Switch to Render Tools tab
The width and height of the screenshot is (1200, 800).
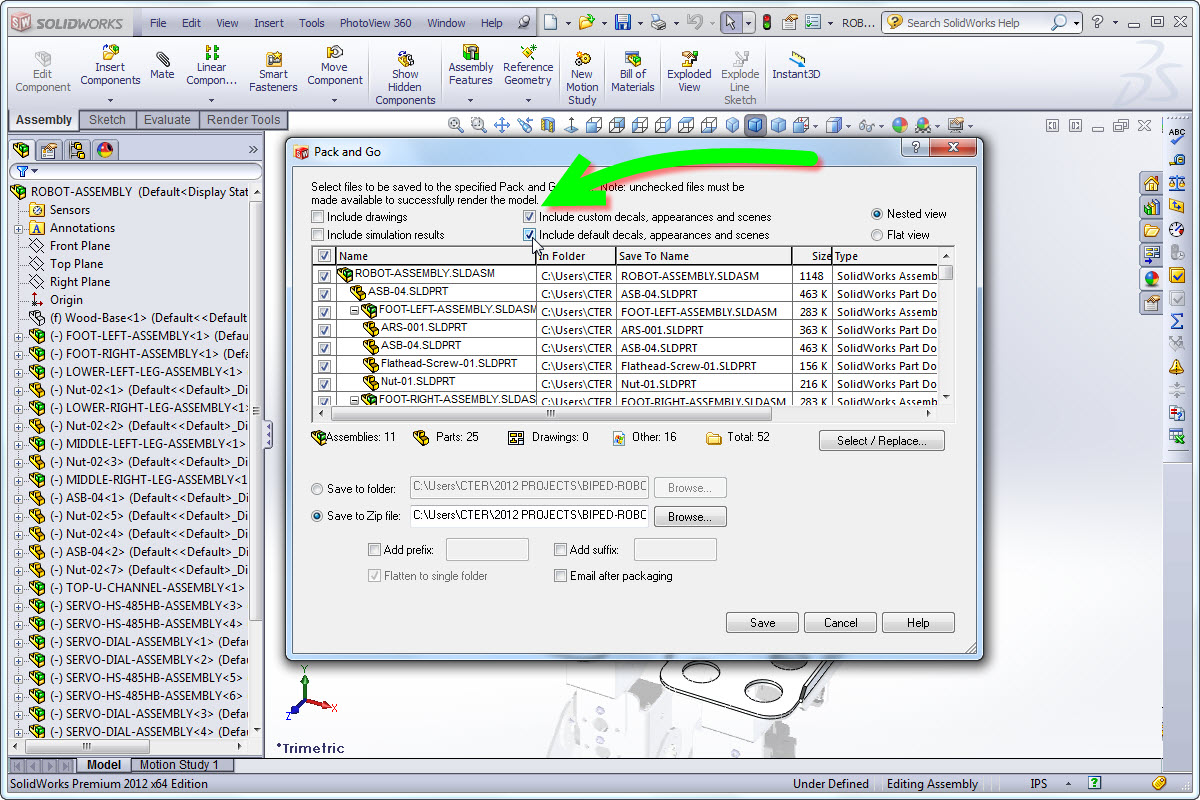243,120
